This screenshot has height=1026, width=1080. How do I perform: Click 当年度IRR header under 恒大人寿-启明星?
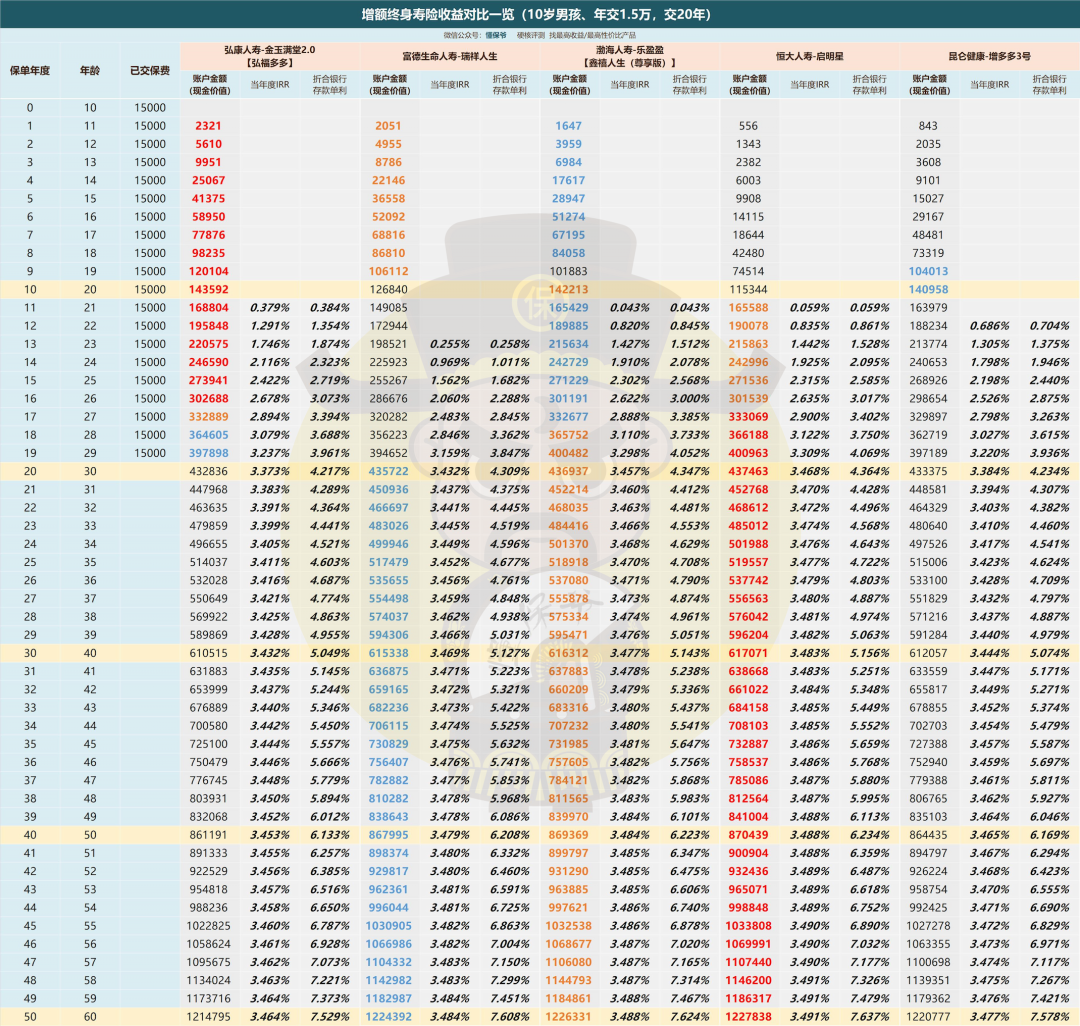click(809, 84)
